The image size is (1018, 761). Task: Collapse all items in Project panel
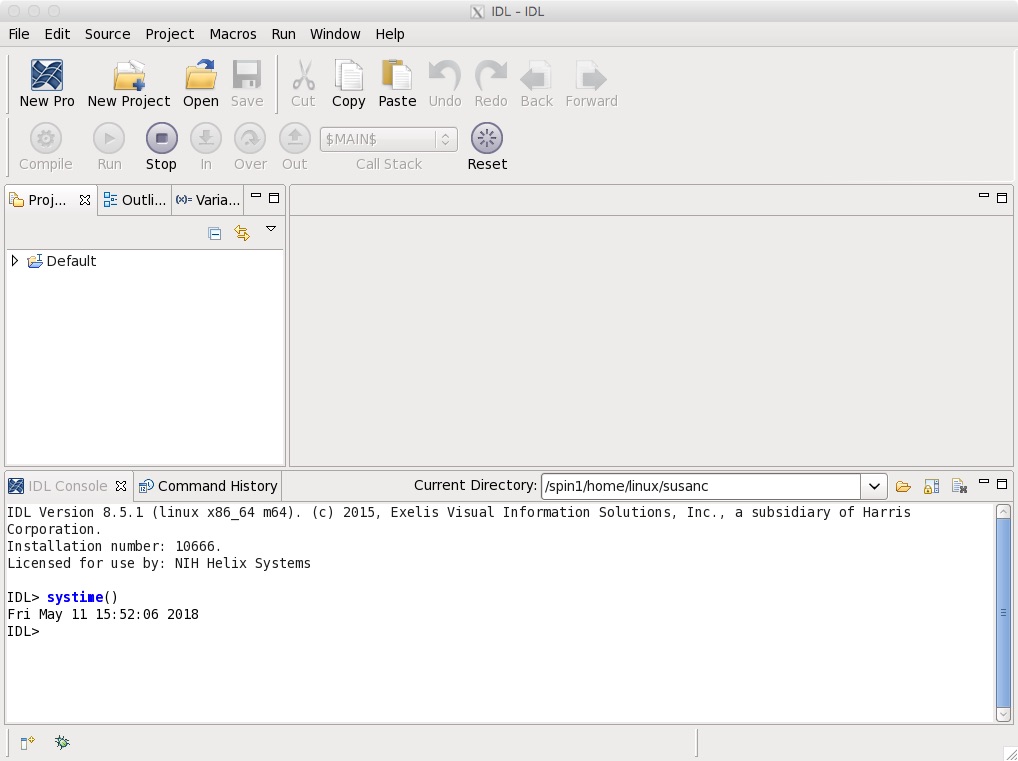point(214,233)
